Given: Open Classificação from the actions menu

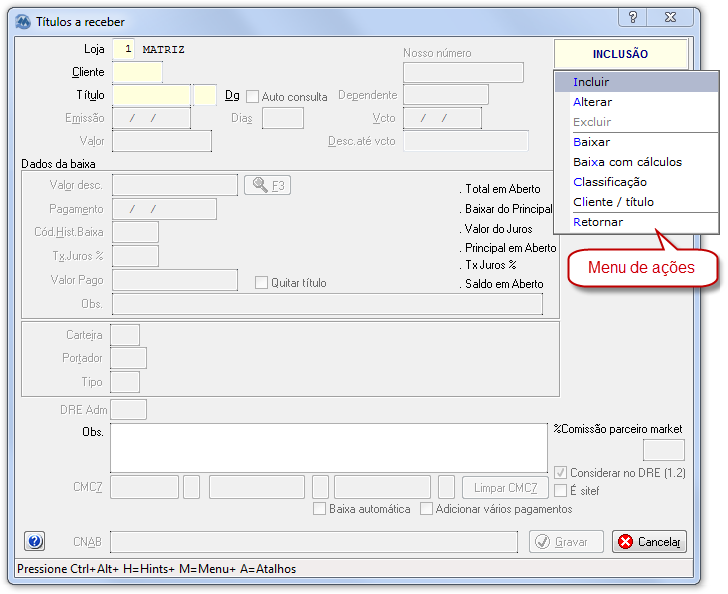Looking at the screenshot, I should pyautogui.click(x=636, y=182).
